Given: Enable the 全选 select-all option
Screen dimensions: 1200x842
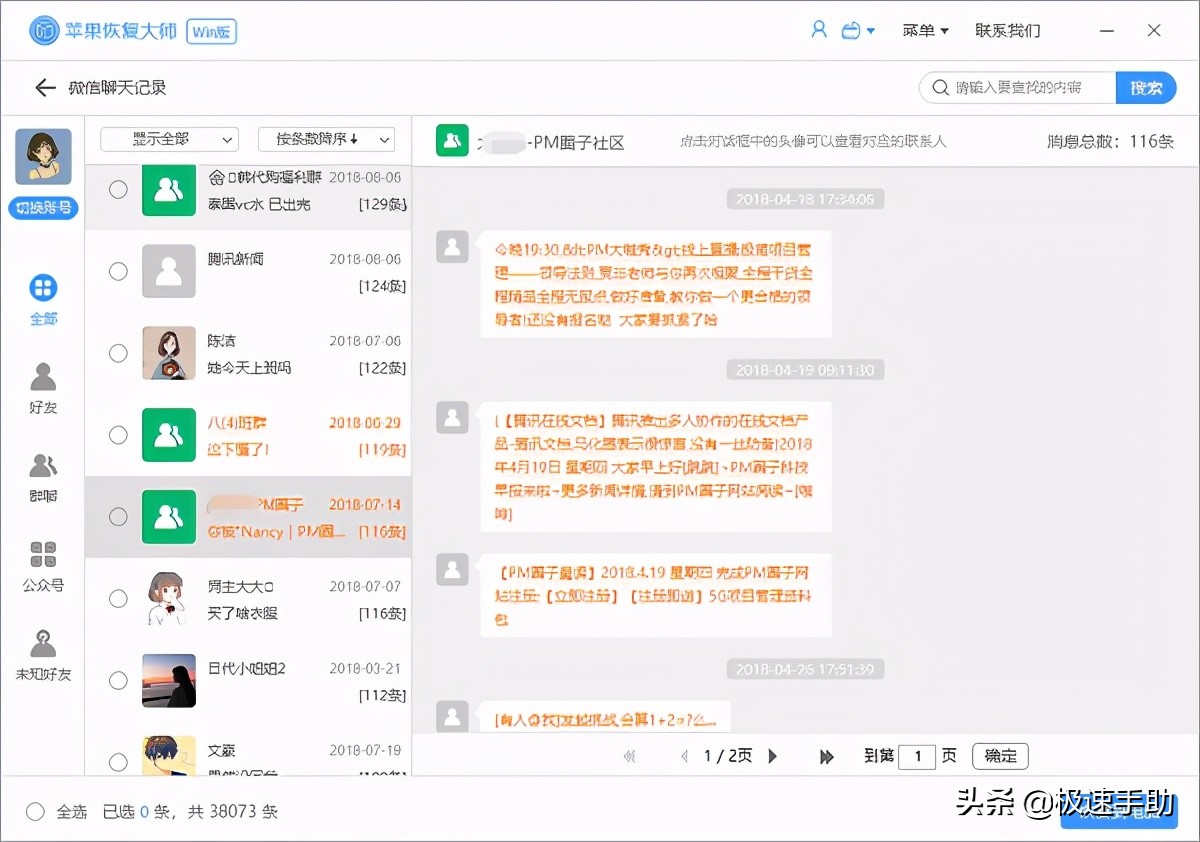Looking at the screenshot, I should 36,812.
